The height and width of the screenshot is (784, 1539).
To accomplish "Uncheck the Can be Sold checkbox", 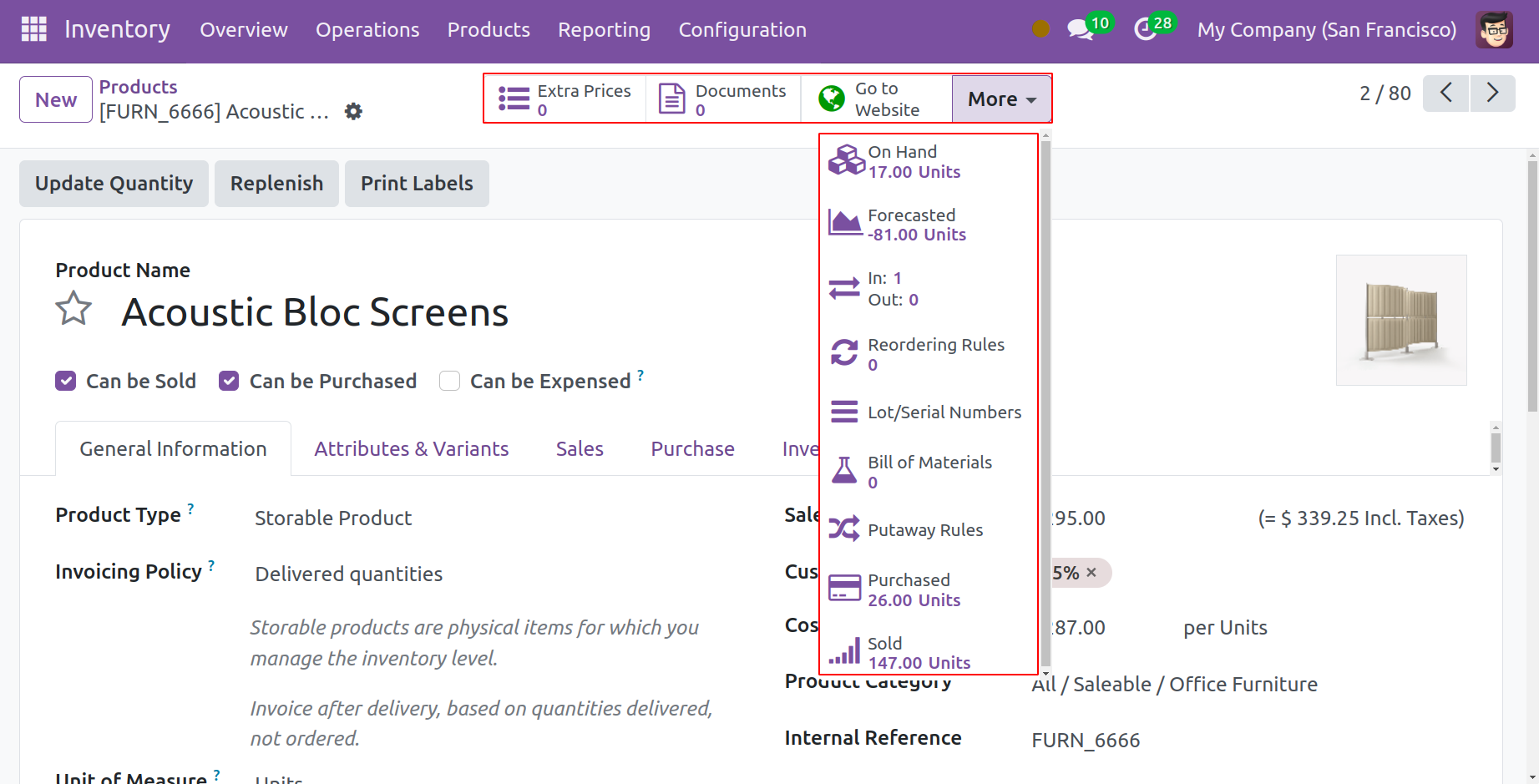I will [x=66, y=382].
